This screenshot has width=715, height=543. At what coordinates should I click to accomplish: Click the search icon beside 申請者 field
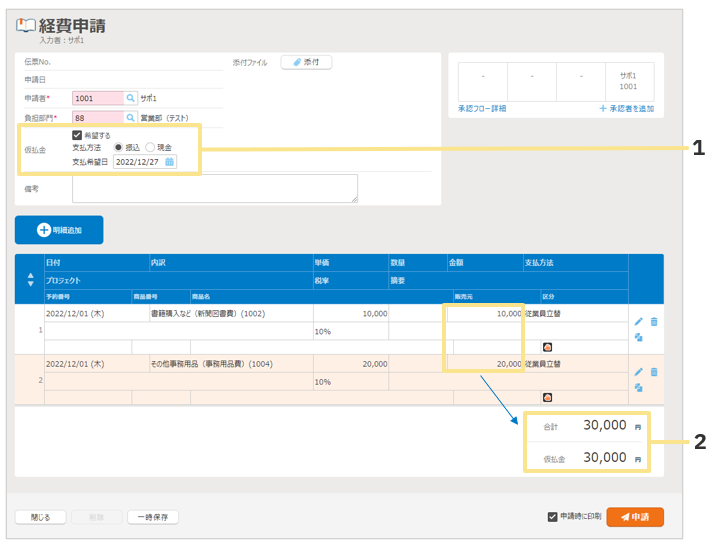(130, 99)
